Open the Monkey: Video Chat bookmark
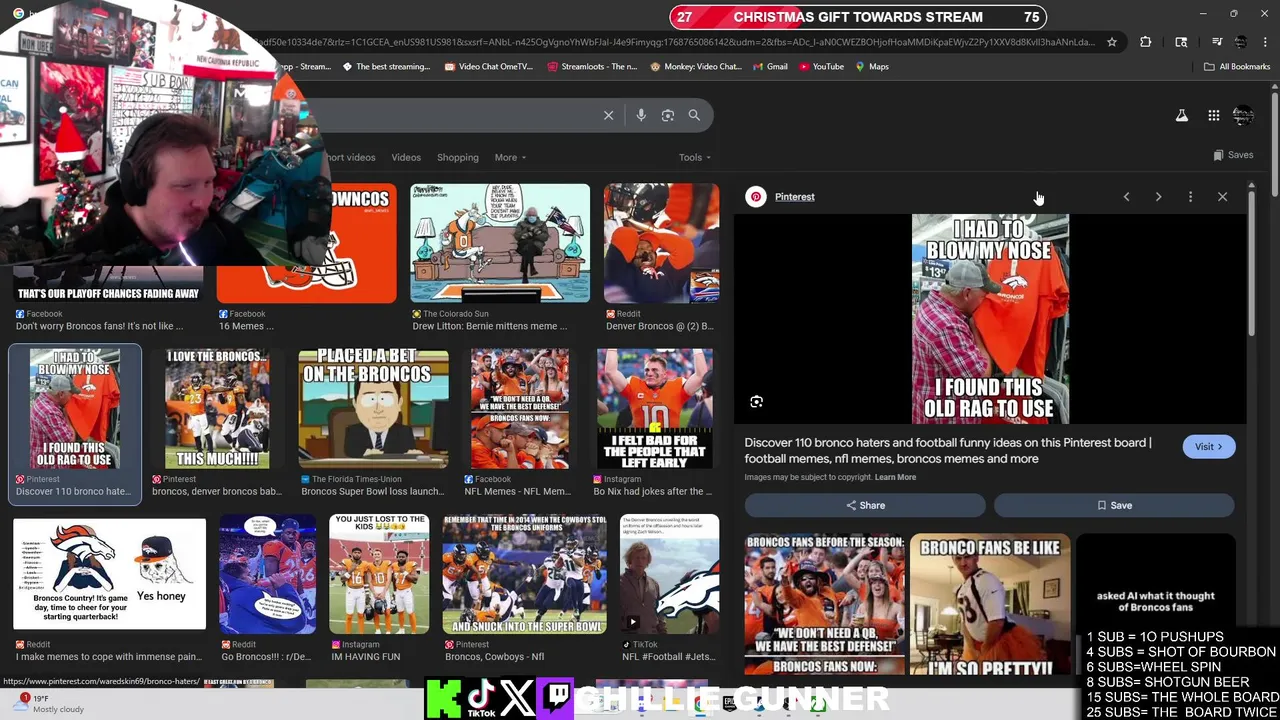The height and width of the screenshot is (720, 1280). click(x=696, y=67)
